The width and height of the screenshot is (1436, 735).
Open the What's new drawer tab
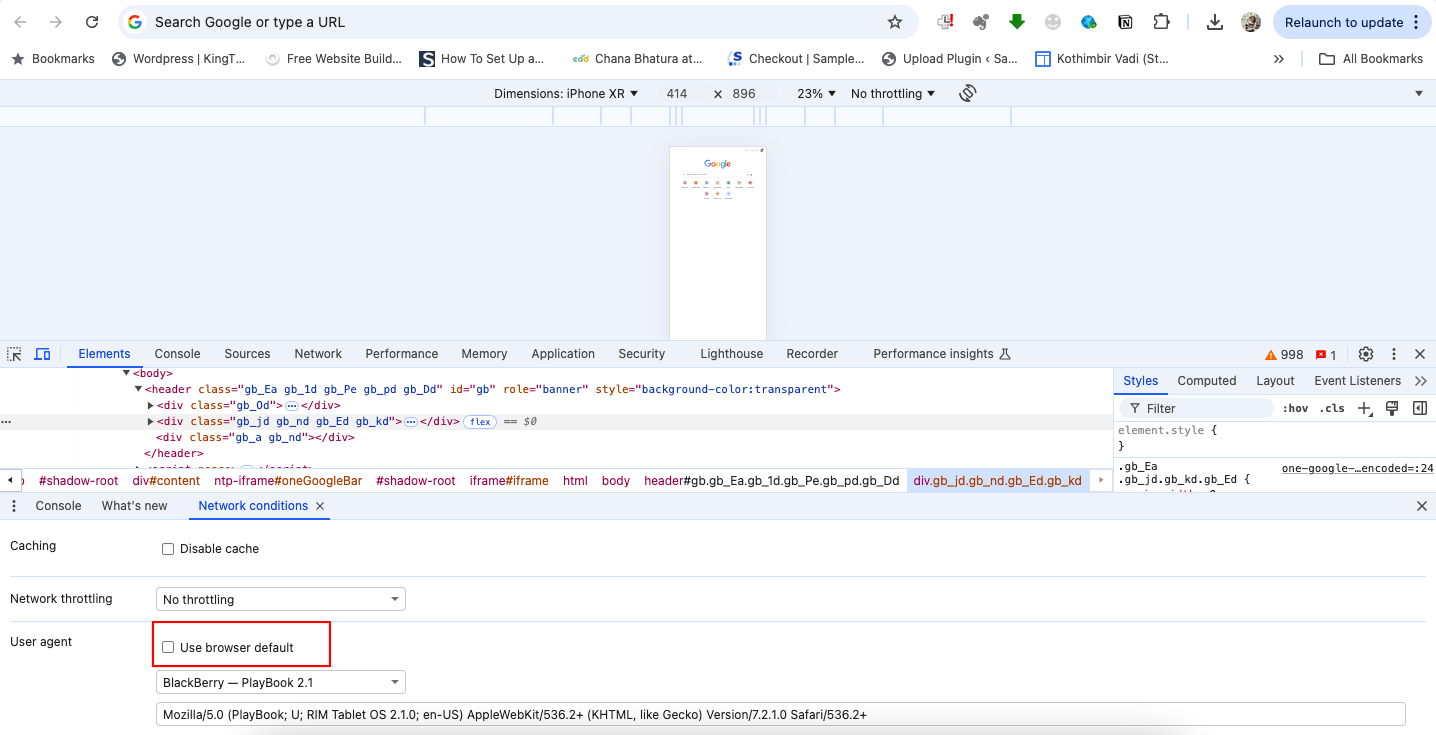[x=134, y=506]
